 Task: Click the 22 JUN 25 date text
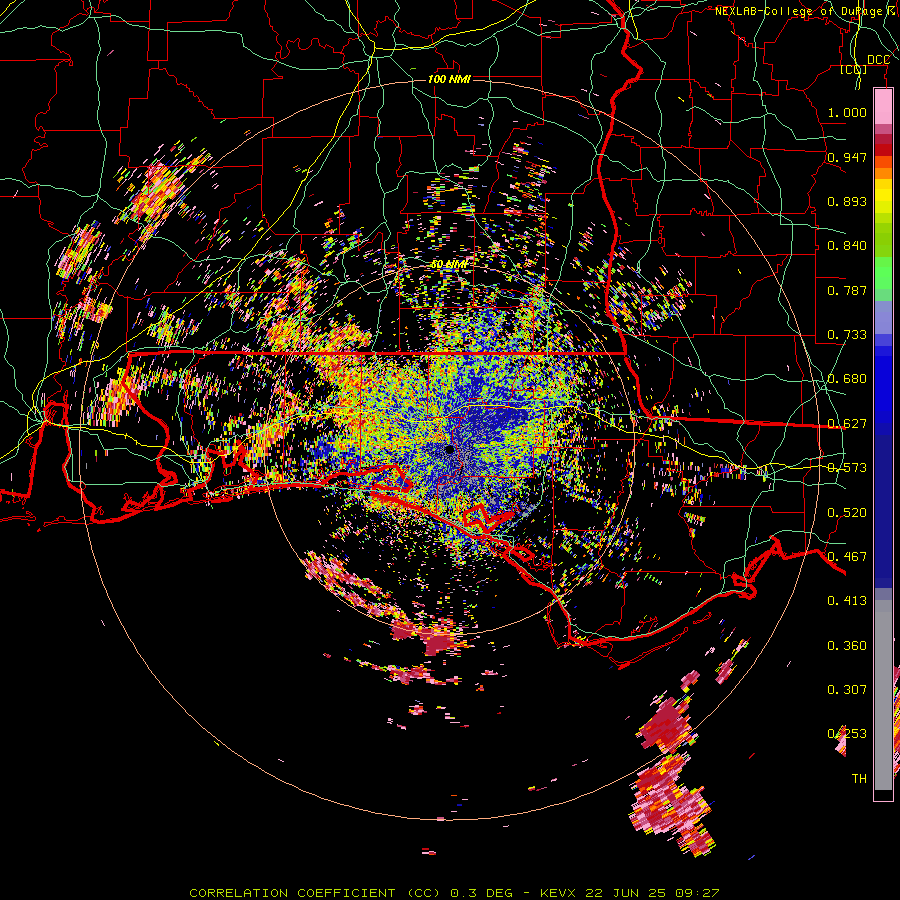click(626, 893)
